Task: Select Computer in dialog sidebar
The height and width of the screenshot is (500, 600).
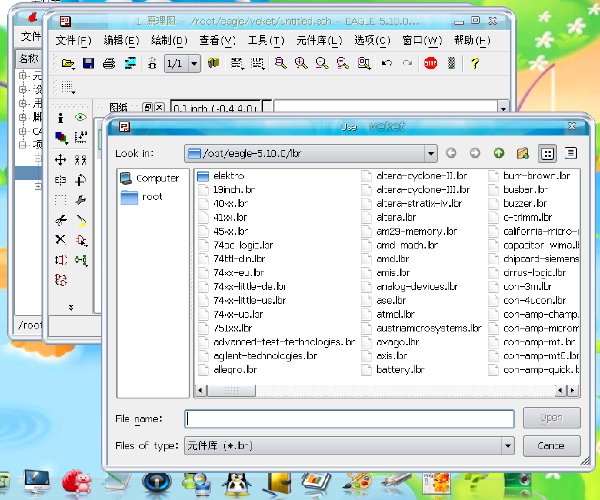Action: click(150, 178)
